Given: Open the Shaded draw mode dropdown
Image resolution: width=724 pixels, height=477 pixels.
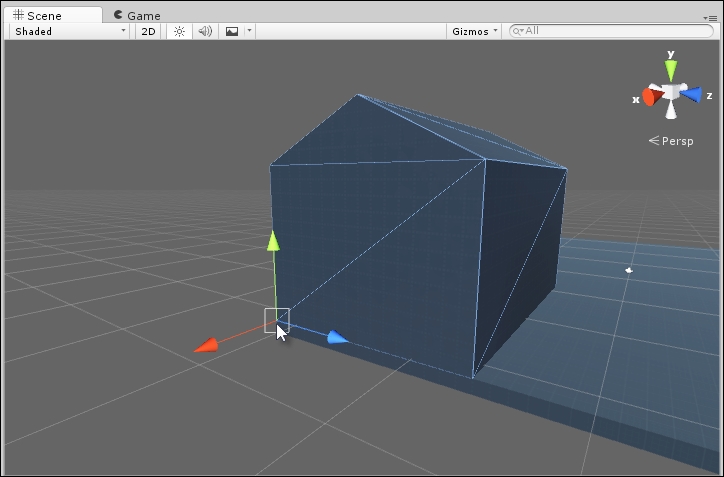Looking at the screenshot, I should coord(69,31).
